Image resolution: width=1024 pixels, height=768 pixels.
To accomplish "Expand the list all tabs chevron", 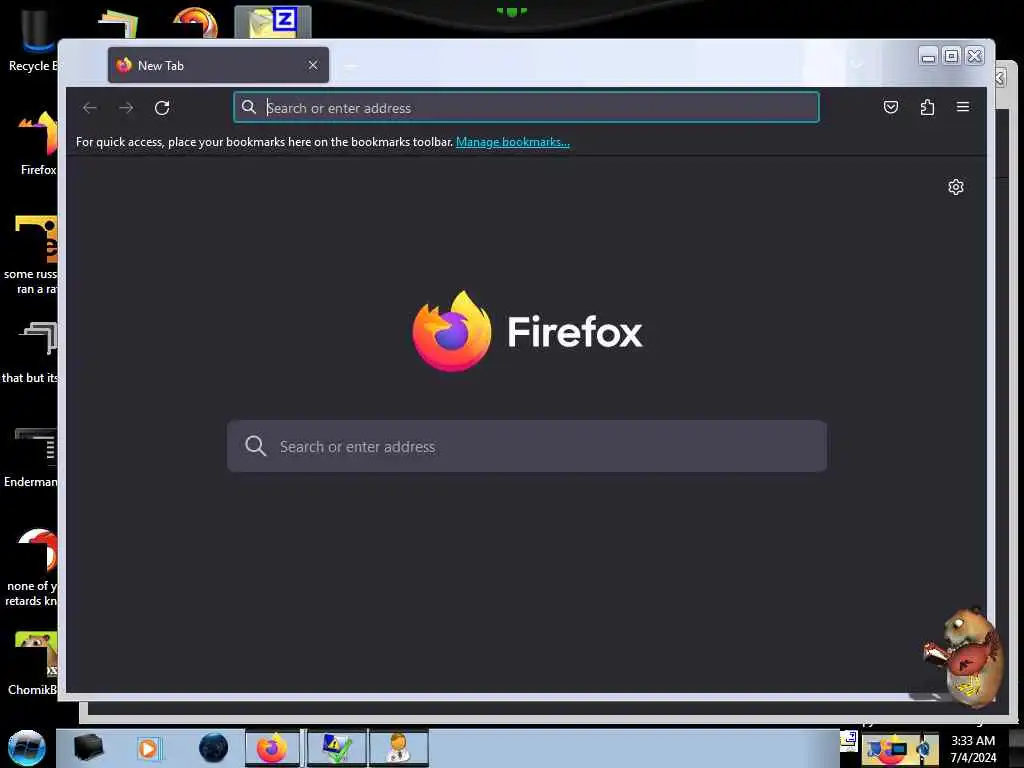I will tap(857, 65).
